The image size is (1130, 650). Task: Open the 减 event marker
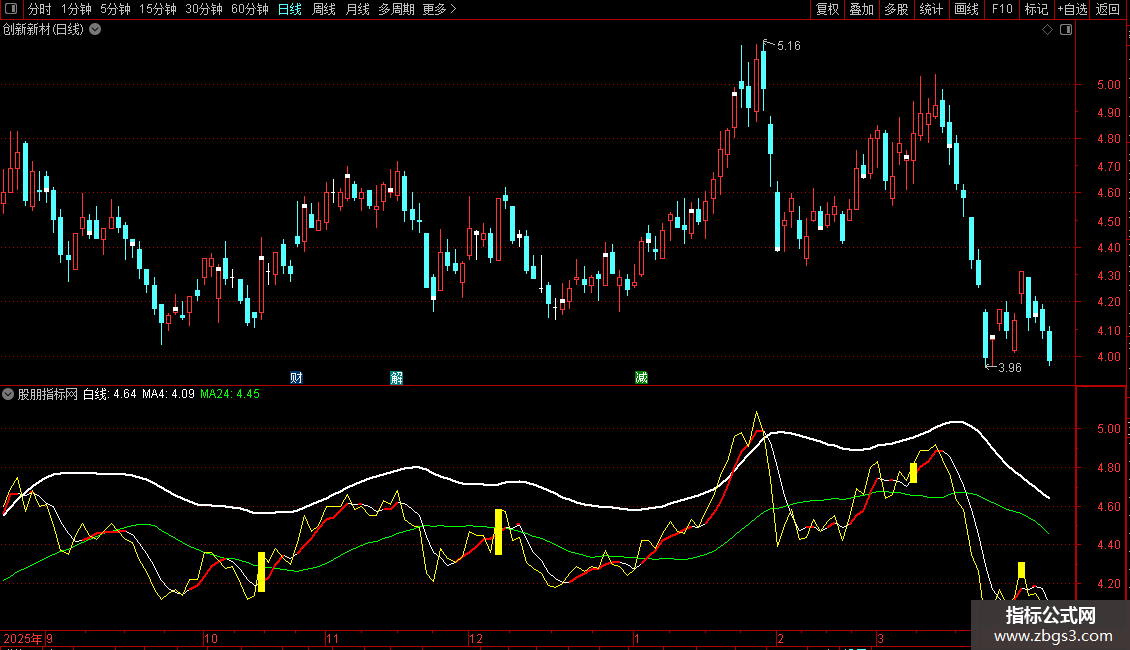pyautogui.click(x=641, y=378)
